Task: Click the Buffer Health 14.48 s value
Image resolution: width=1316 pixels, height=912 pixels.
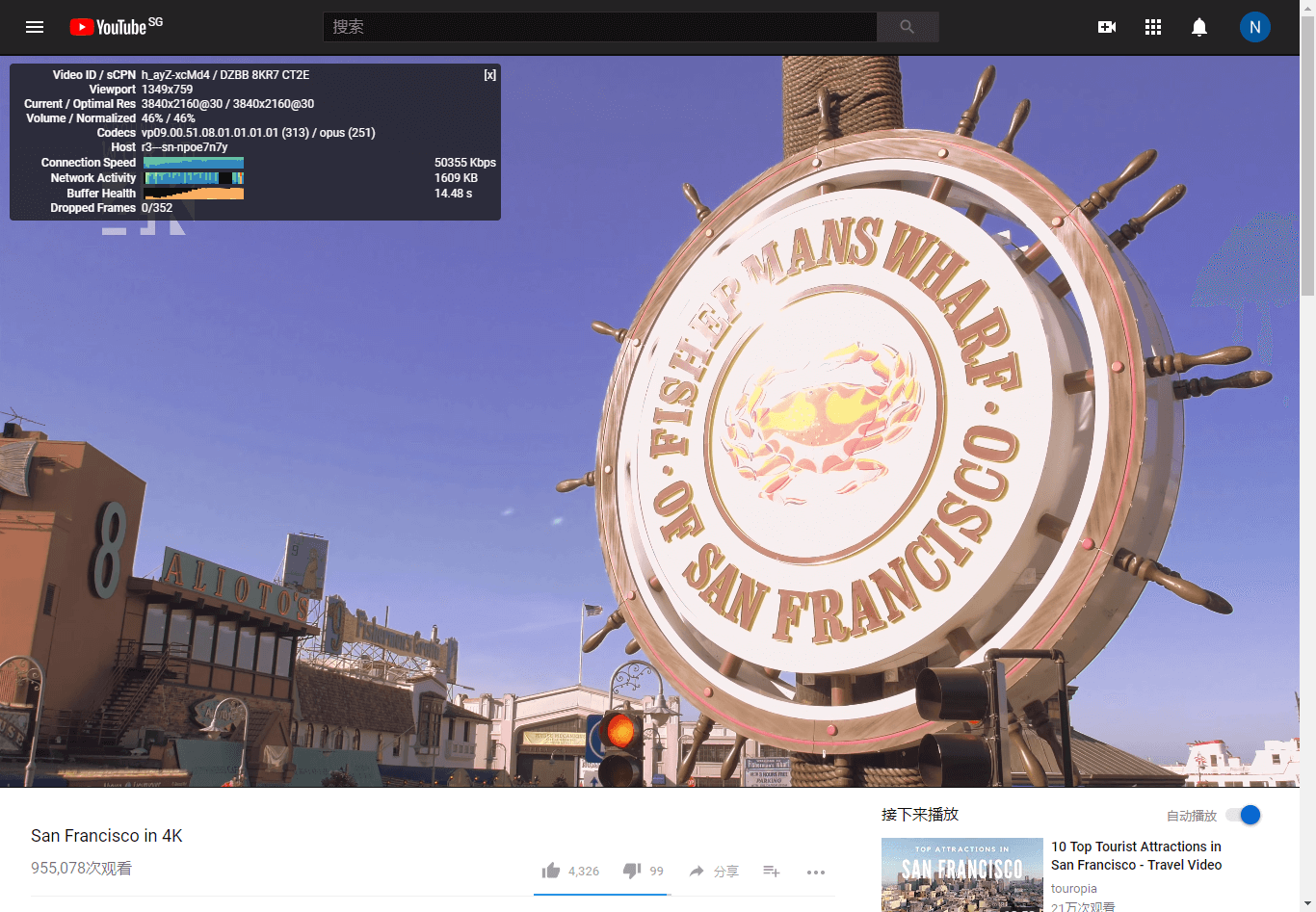Action: (453, 194)
